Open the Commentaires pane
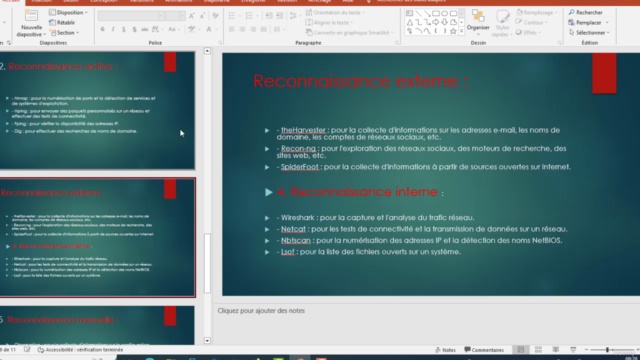This screenshot has height=360, width=640. point(484,350)
